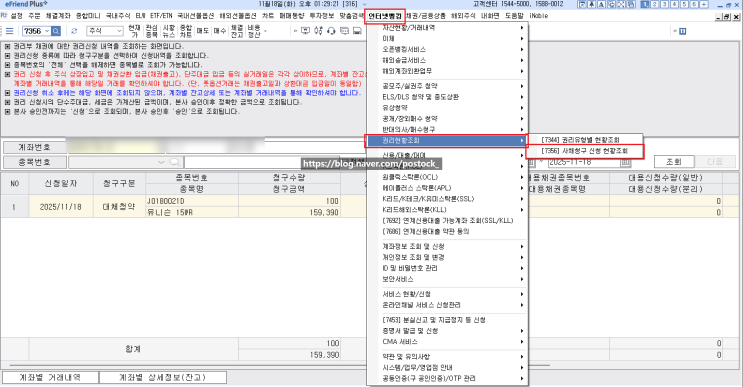
Task: Switch to virtual screen 2
Action: pyautogui.click(x=655, y=4)
